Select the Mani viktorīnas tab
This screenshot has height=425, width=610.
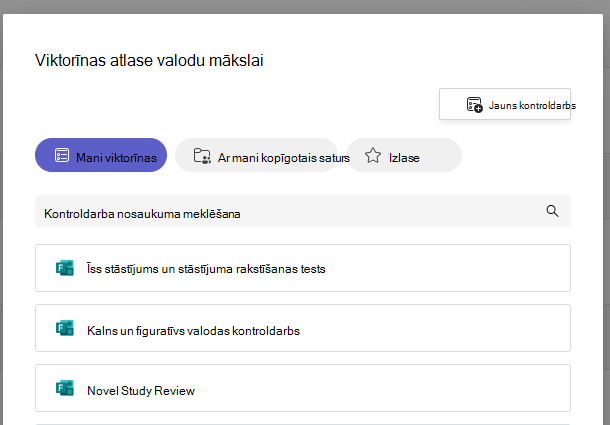101,155
